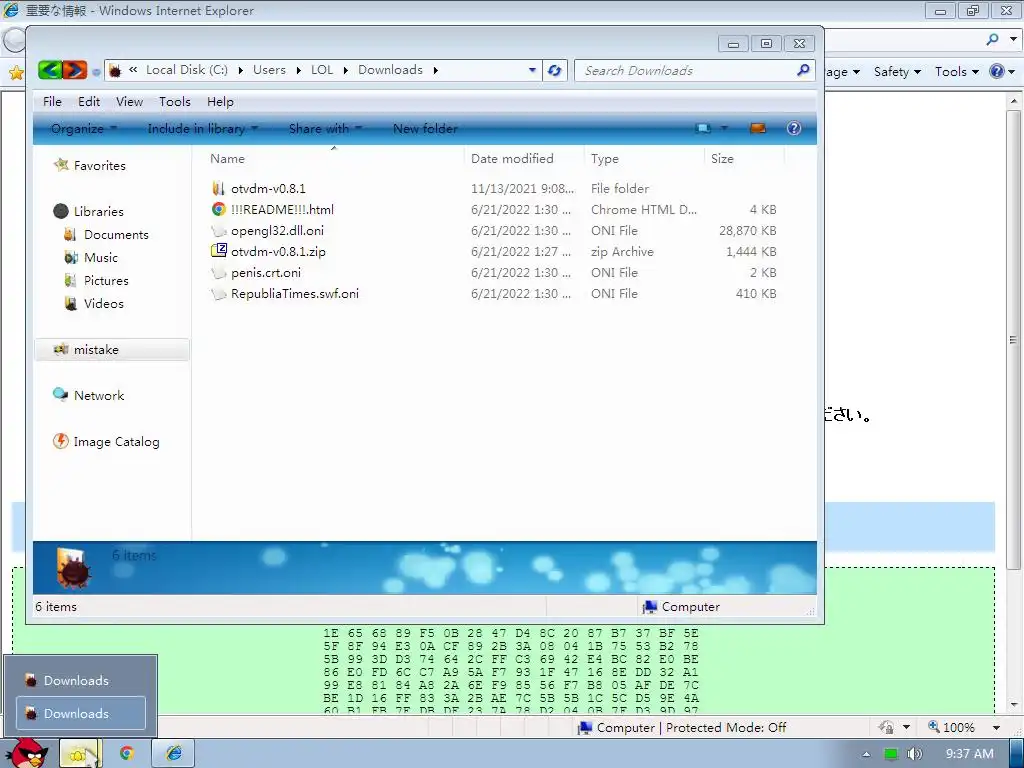Open the View menu in Explorer
This screenshot has width=1024, height=768.
click(129, 101)
